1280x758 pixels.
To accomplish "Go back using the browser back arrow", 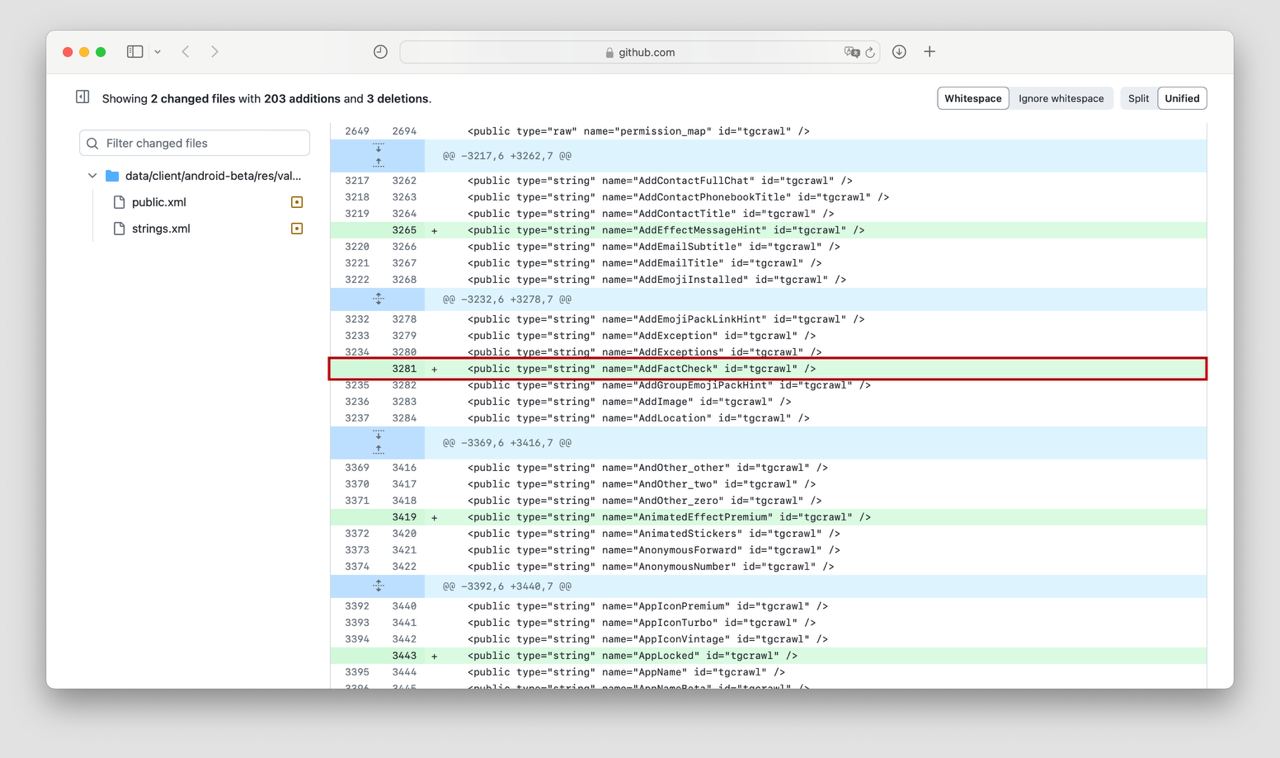I will [186, 52].
